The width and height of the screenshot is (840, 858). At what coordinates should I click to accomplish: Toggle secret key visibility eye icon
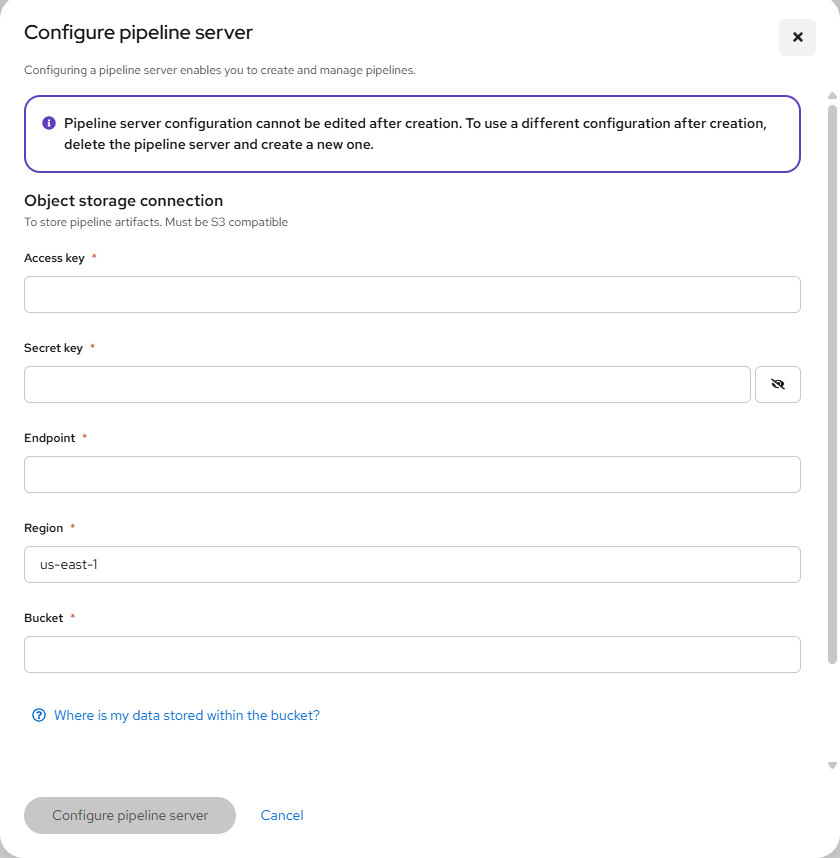tap(777, 384)
